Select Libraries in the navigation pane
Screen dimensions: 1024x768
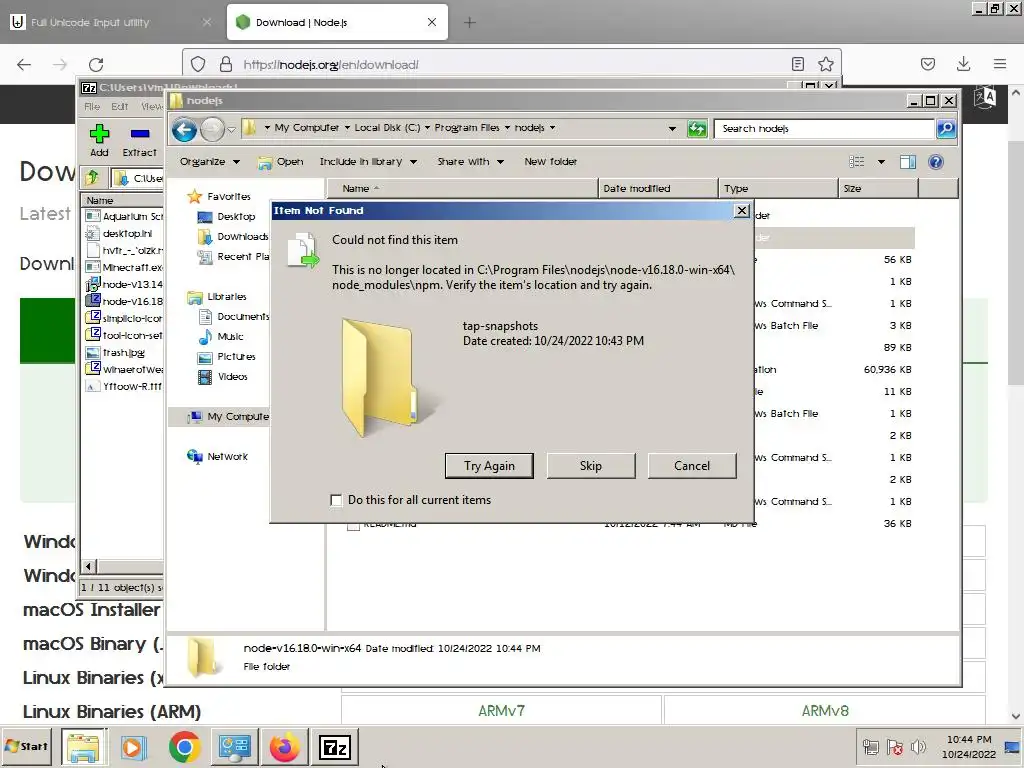(217, 296)
